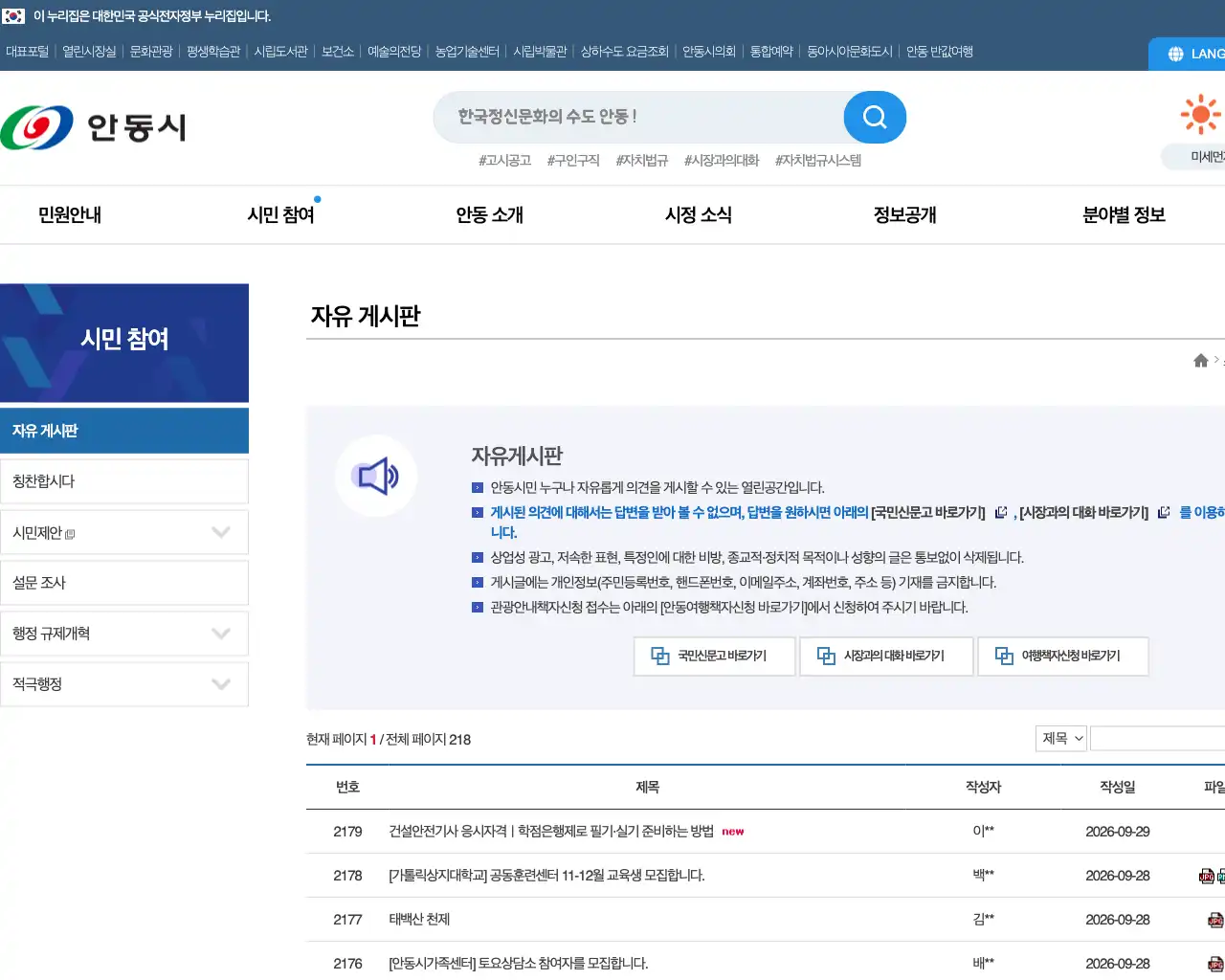The height and width of the screenshot is (980, 1225).
Task: Click the 문화관광 top link
Action: click(151, 52)
